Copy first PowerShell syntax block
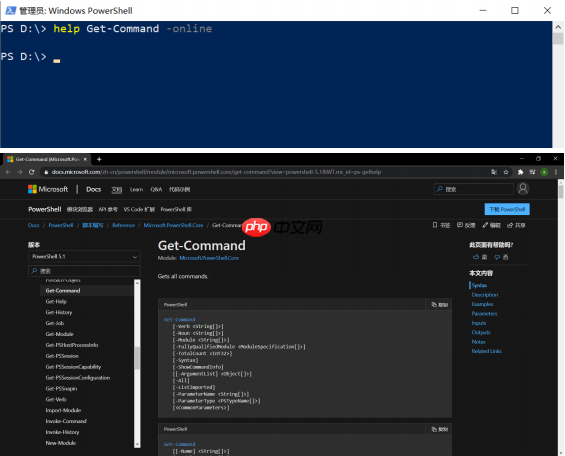 coord(440,305)
